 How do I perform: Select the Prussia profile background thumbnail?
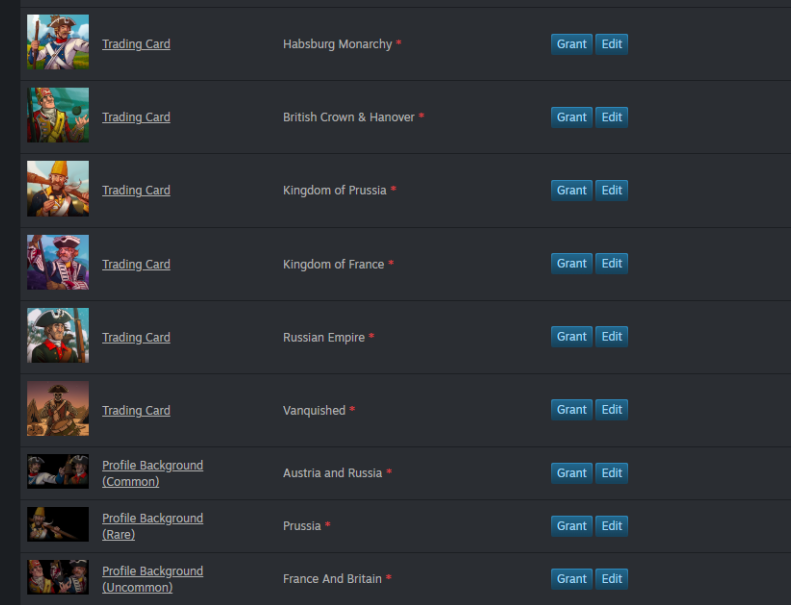[x=58, y=525]
